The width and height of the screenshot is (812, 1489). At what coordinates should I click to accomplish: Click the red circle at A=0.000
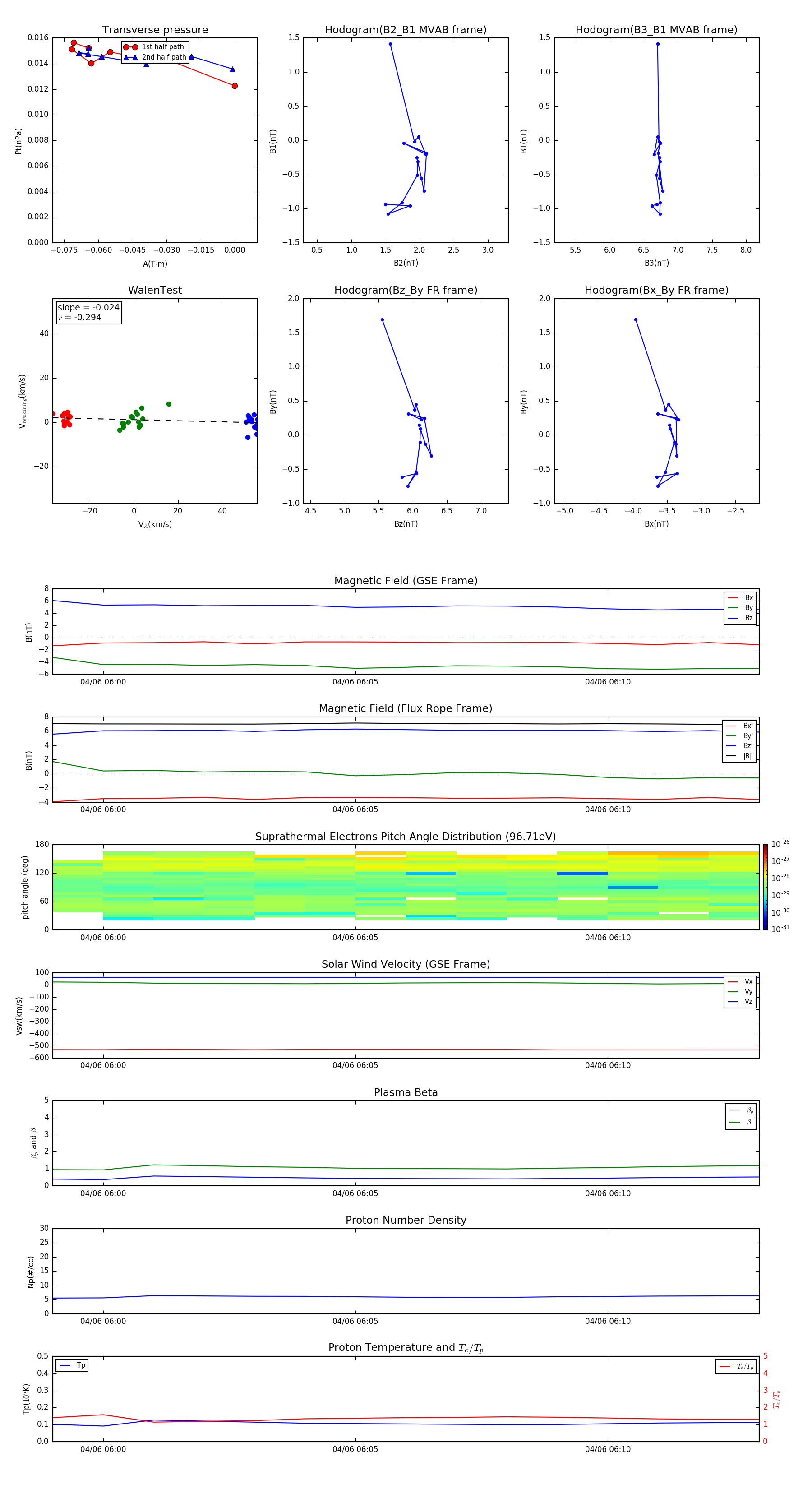(235, 86)
